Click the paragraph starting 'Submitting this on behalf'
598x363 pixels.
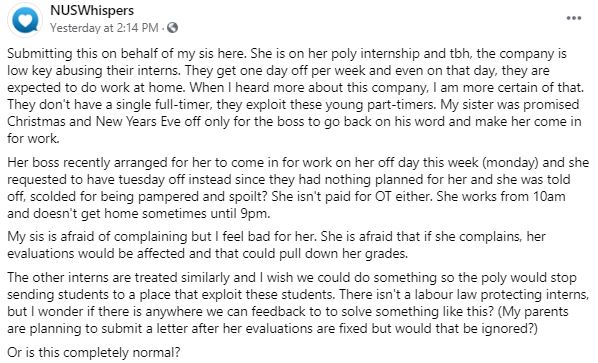point(296,96)
